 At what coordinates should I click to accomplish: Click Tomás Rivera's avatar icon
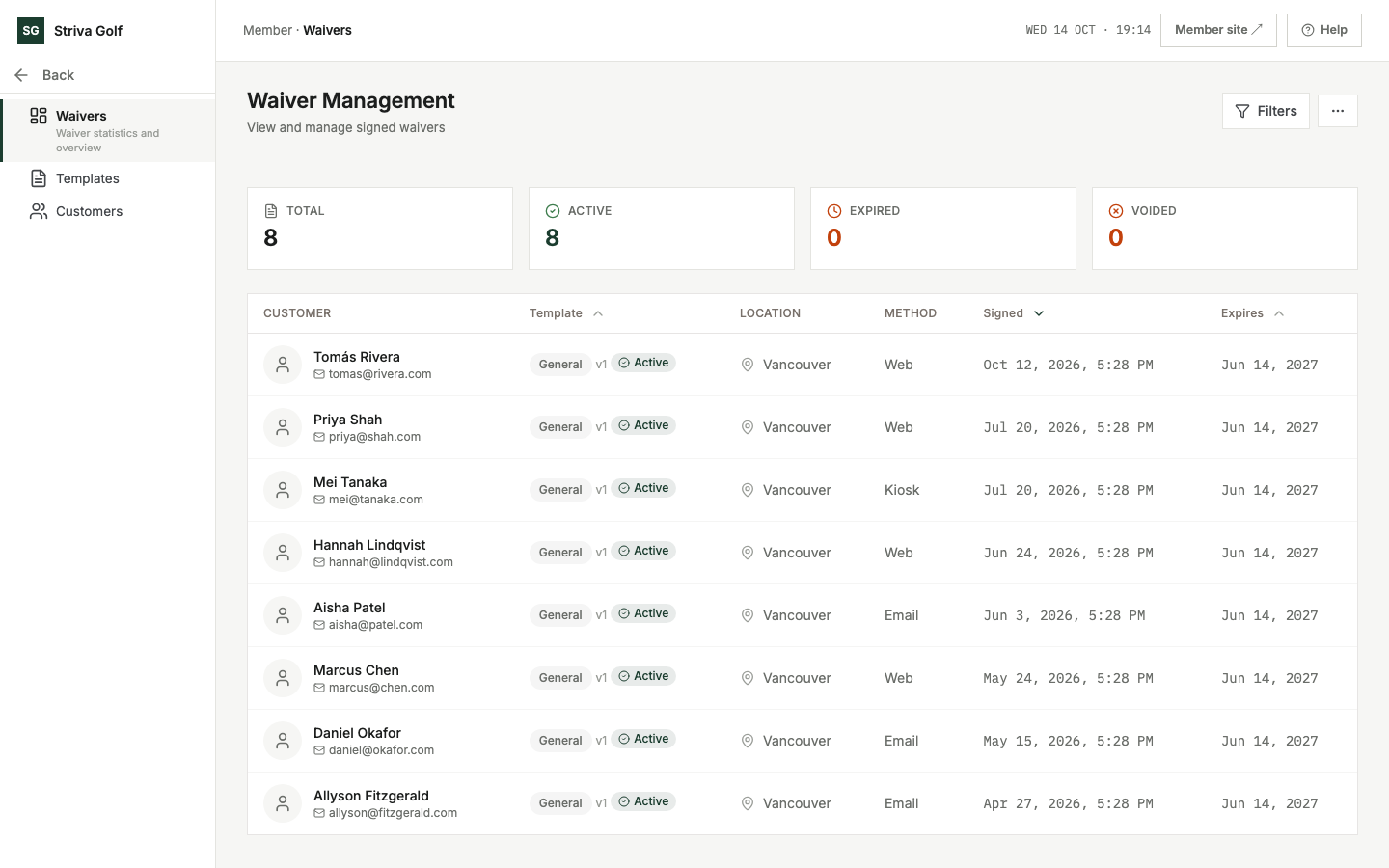pos(283,365)
